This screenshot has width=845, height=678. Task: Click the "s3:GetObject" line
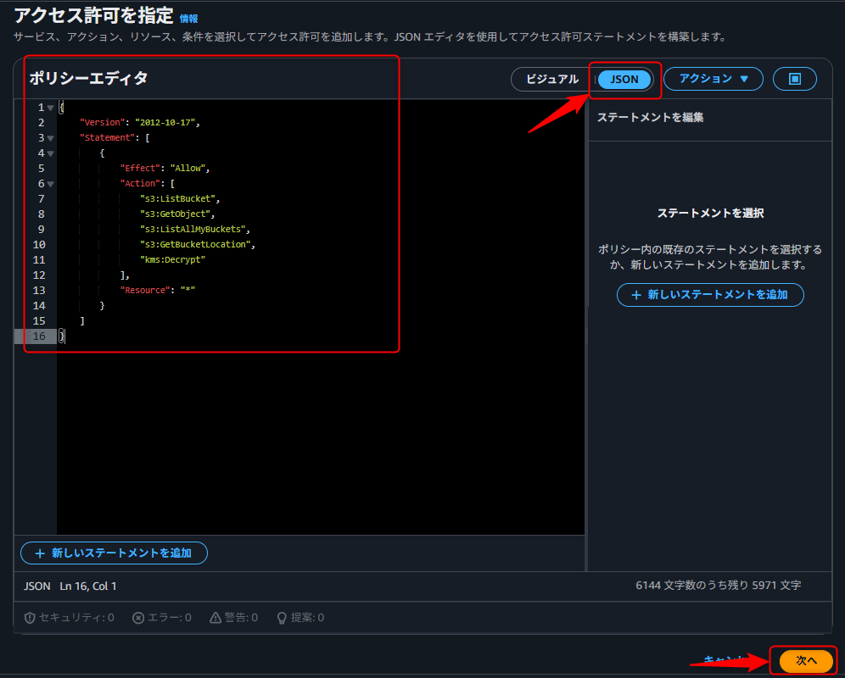[x=177, y=214]
